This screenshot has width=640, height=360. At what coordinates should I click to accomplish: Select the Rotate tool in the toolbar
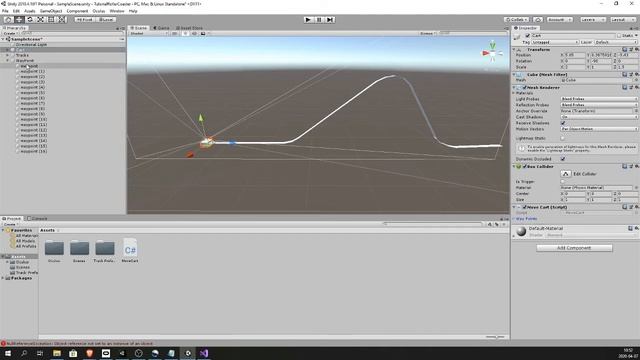pyautogui.click(x=30, y=19)
